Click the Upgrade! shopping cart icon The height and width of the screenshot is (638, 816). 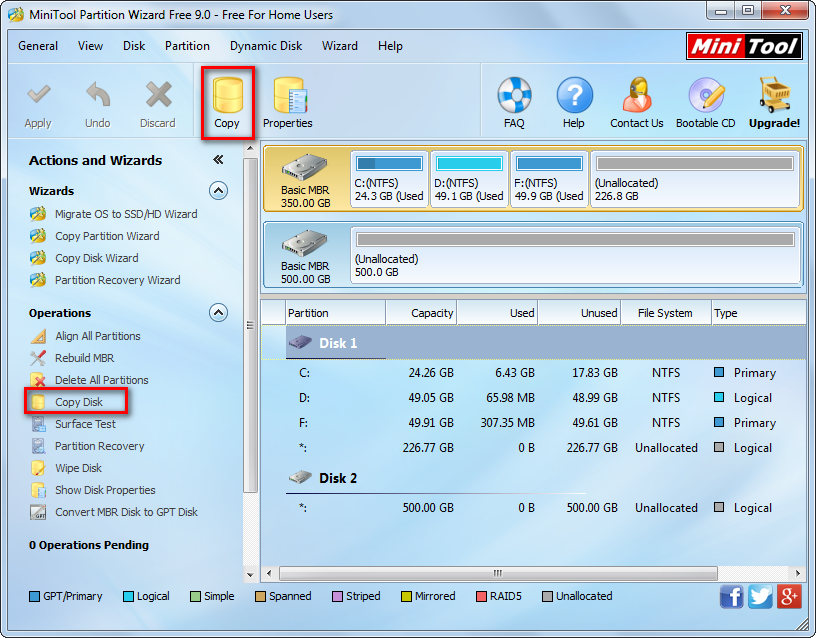[774, 95]
